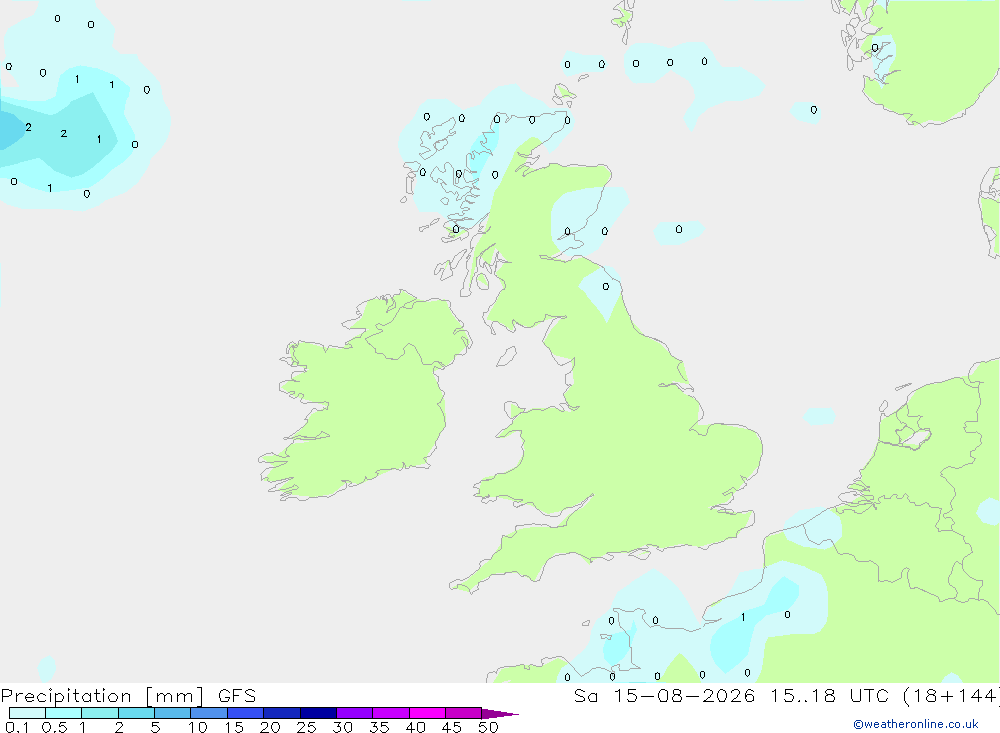Click the 45 mm legend swatch
Viewport: 1000px width, 733px height.
[x=464, y=713]
